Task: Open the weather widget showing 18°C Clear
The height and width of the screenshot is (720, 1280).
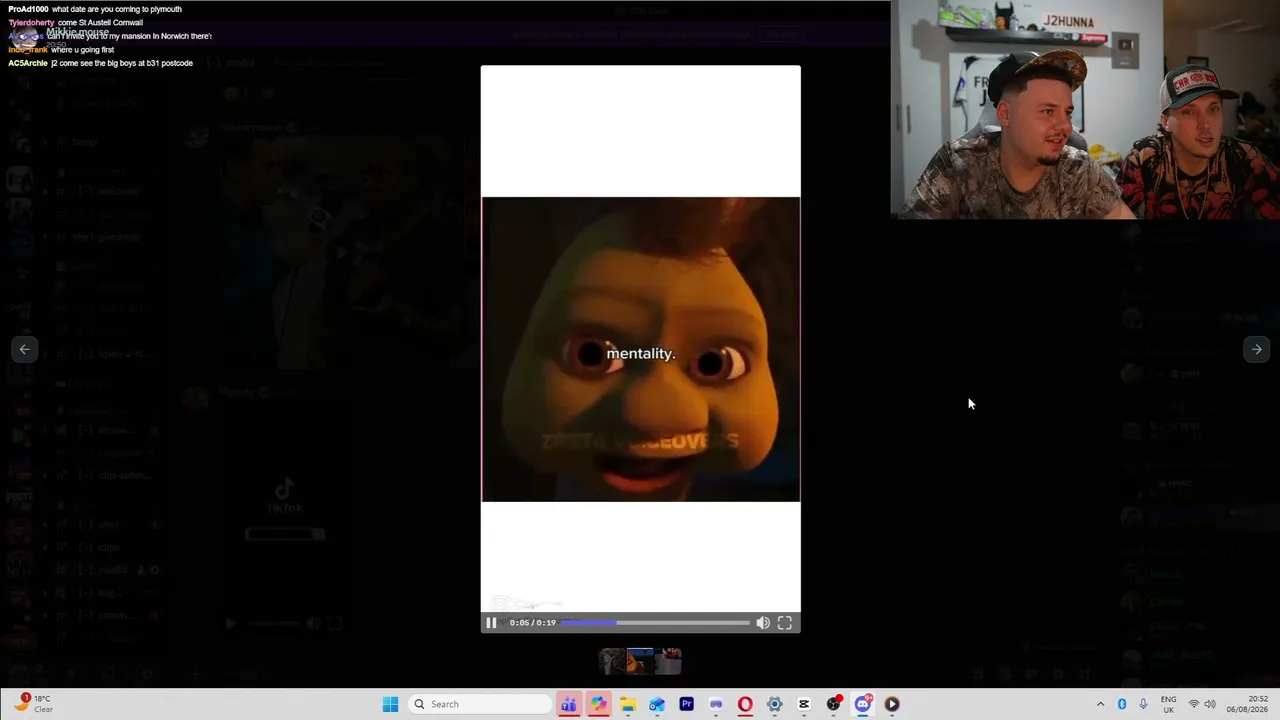Action: pos(32,704)
